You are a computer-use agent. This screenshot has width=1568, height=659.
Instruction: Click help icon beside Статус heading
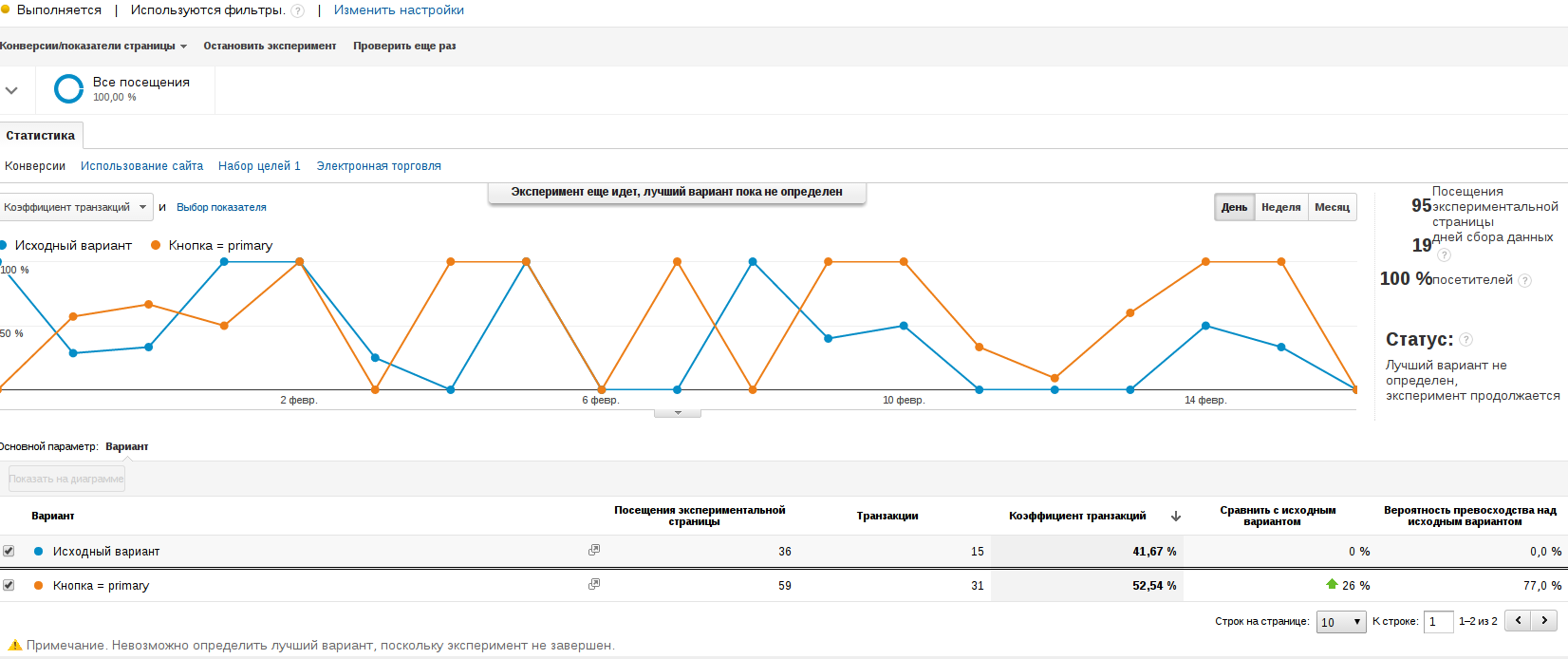(x=1465, y=340)
